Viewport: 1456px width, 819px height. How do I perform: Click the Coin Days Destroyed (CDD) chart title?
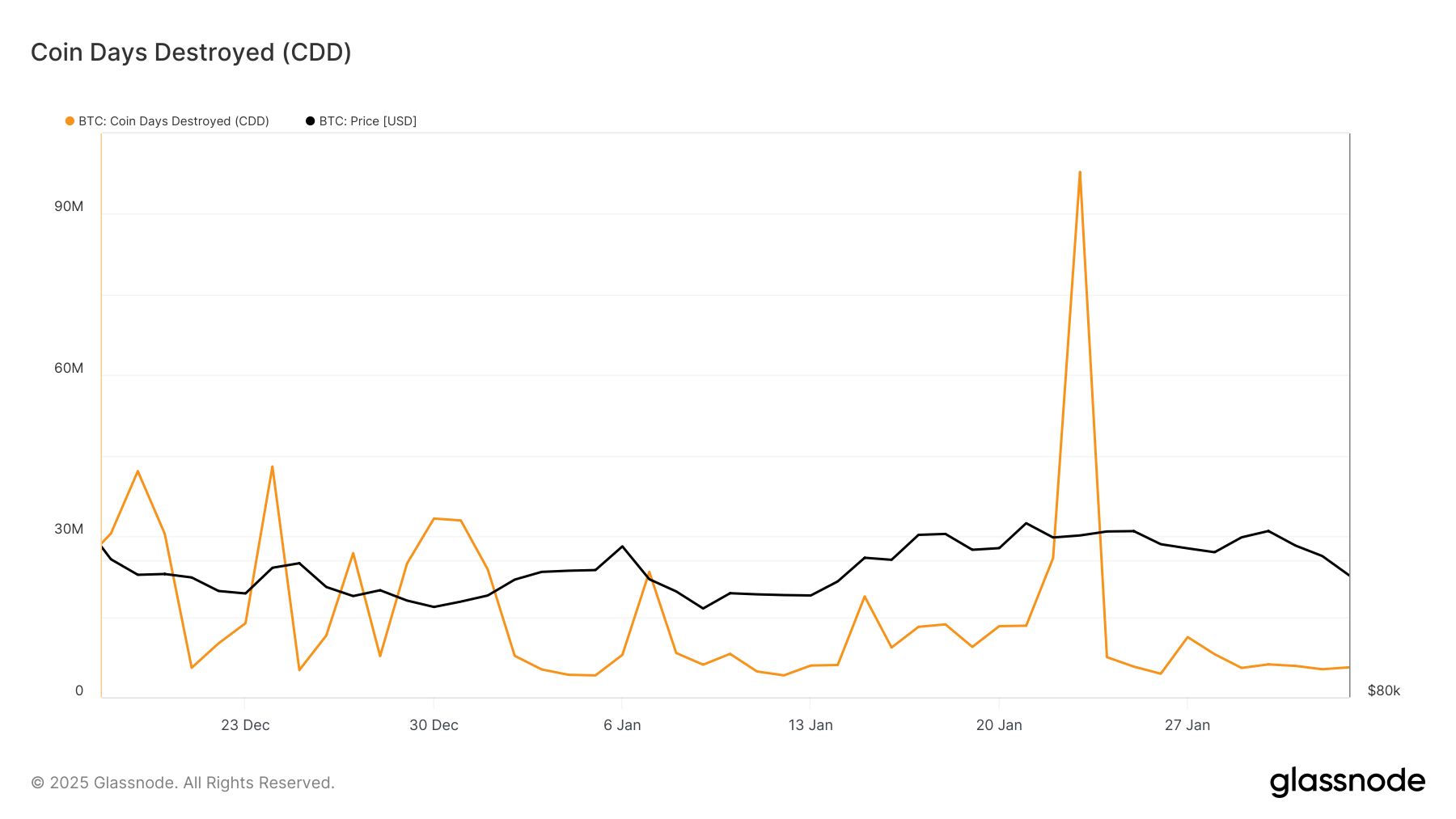[191, 53]
